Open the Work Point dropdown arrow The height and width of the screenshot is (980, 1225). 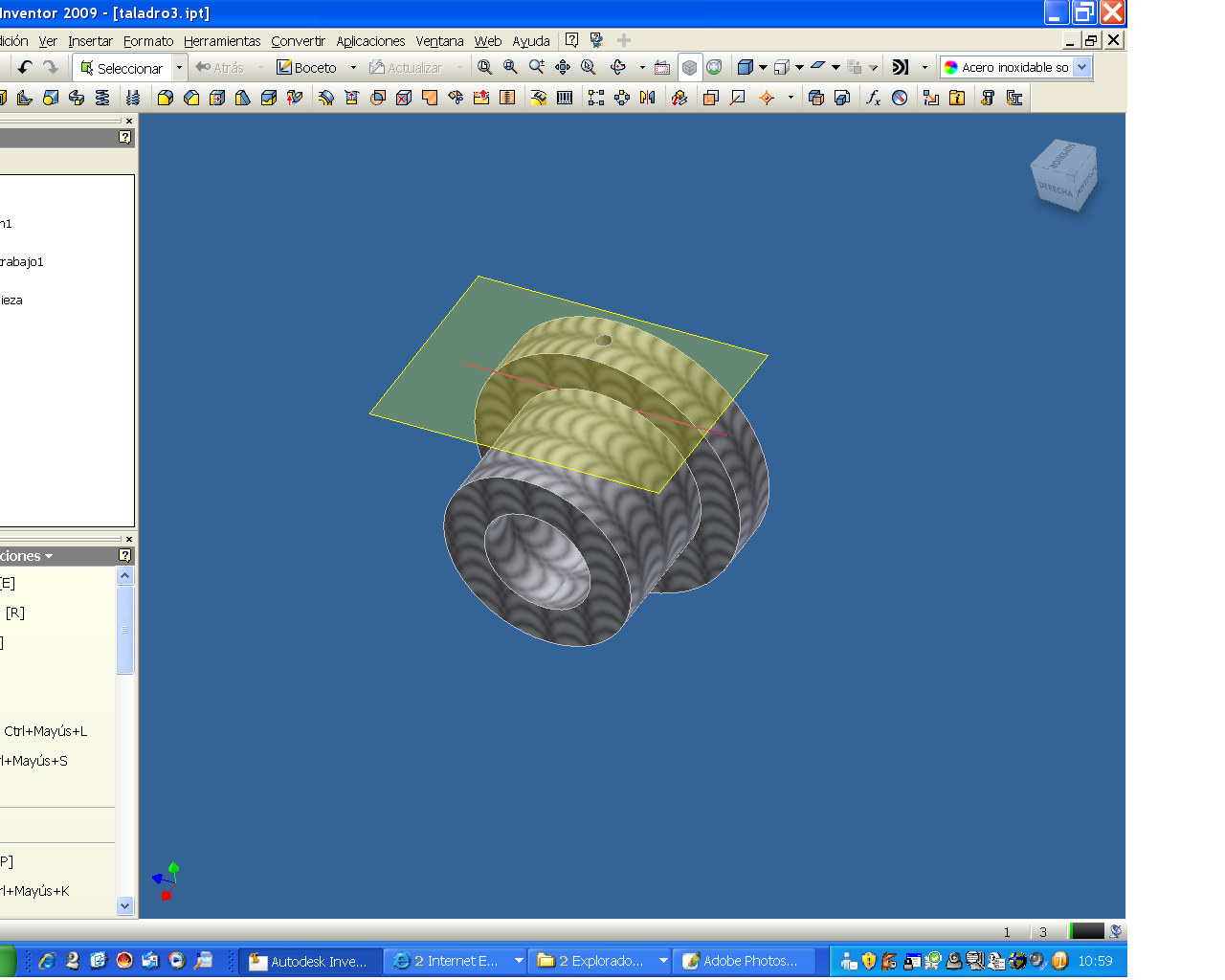[791, 98]
